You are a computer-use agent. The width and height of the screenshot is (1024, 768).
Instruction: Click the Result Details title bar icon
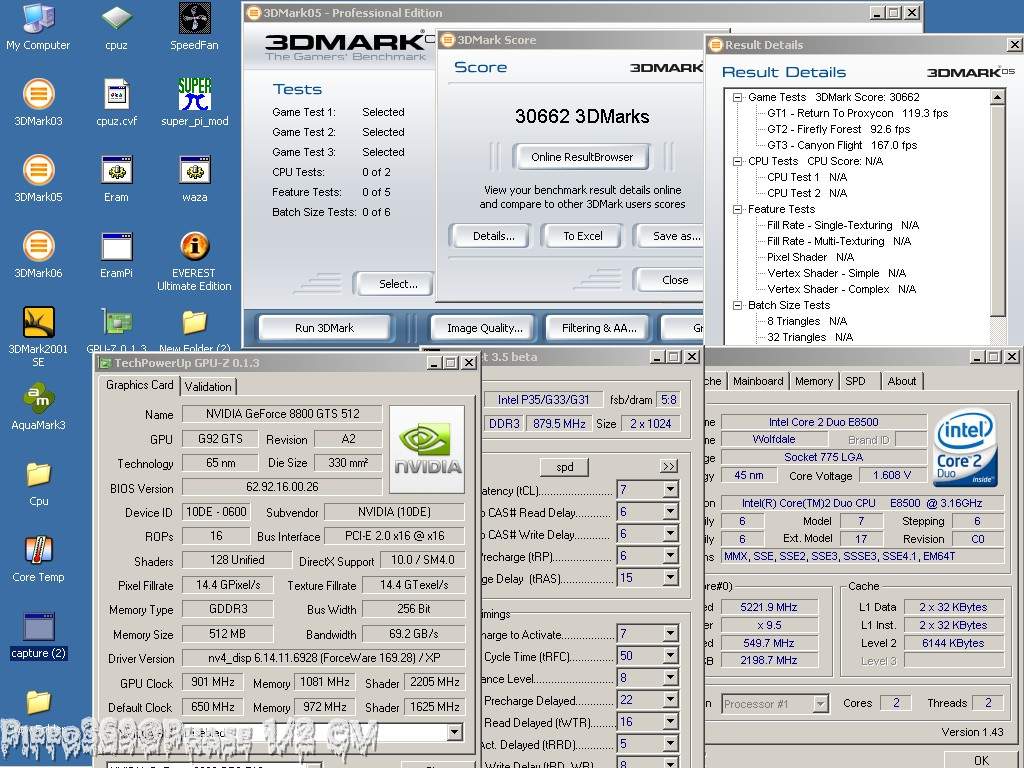point(716,44)
